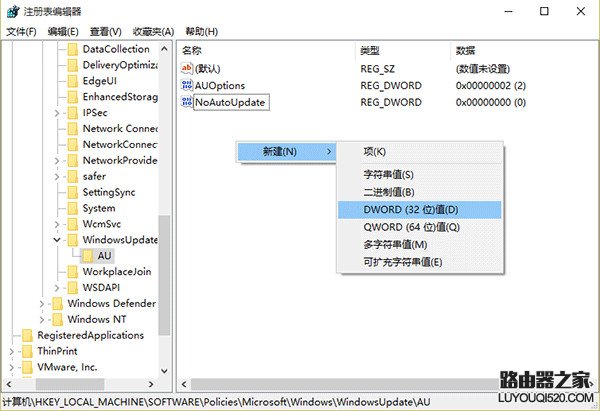
Task: Click the NetworkProvider folder icon
Action: click(72, 161)
